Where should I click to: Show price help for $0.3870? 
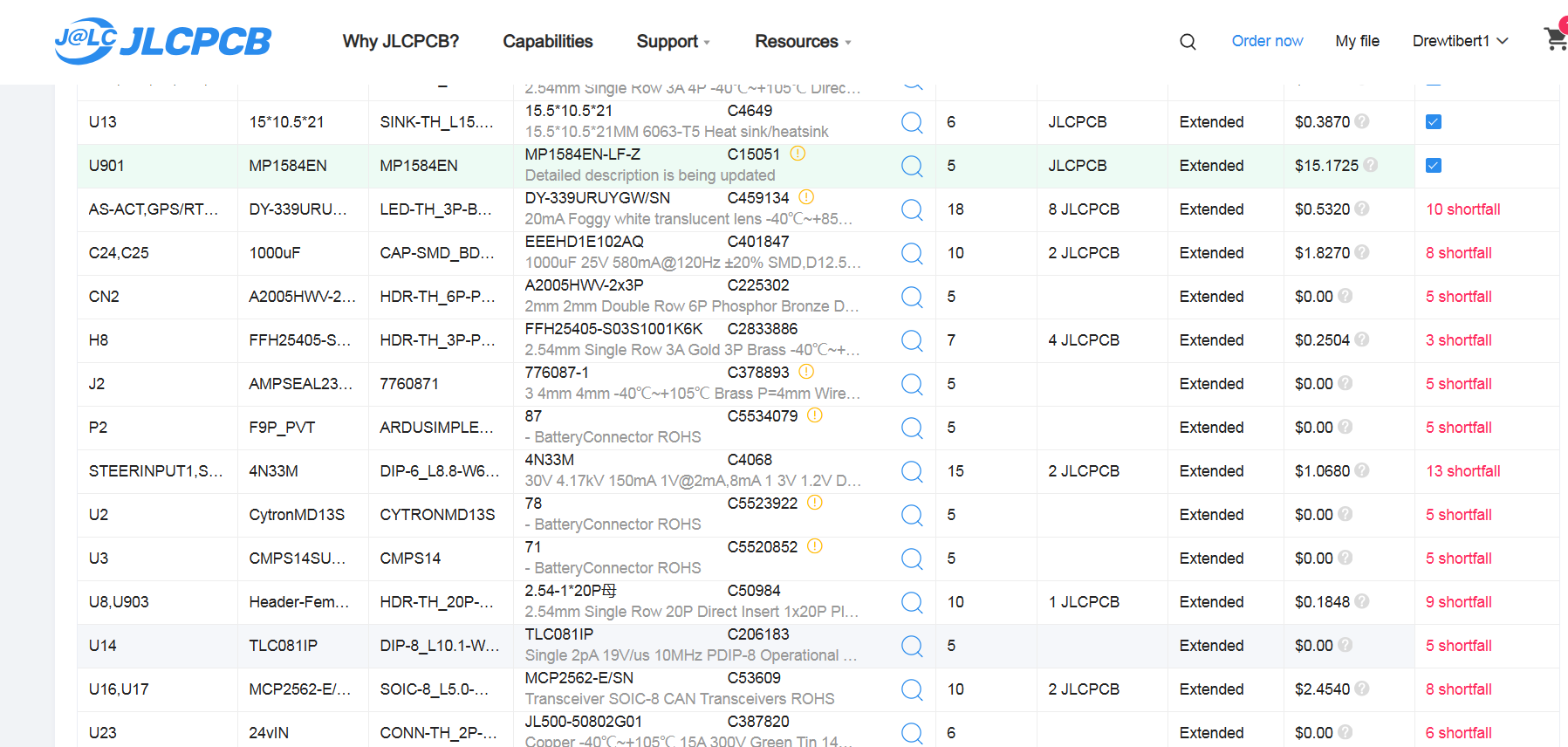(x=1362, y=121)
